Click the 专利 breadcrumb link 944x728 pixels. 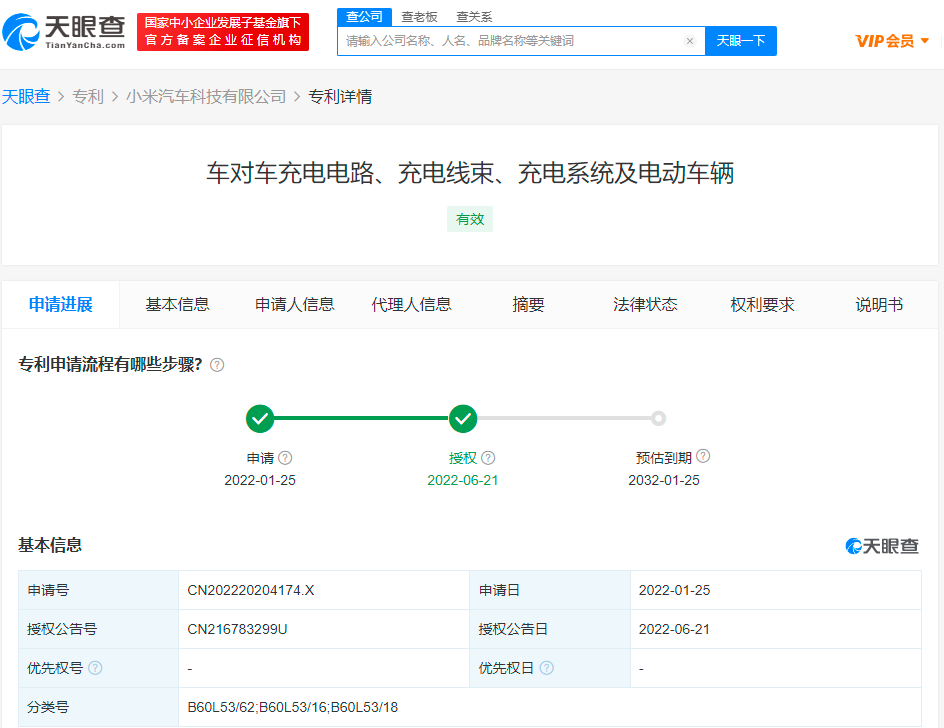[88, 97]
